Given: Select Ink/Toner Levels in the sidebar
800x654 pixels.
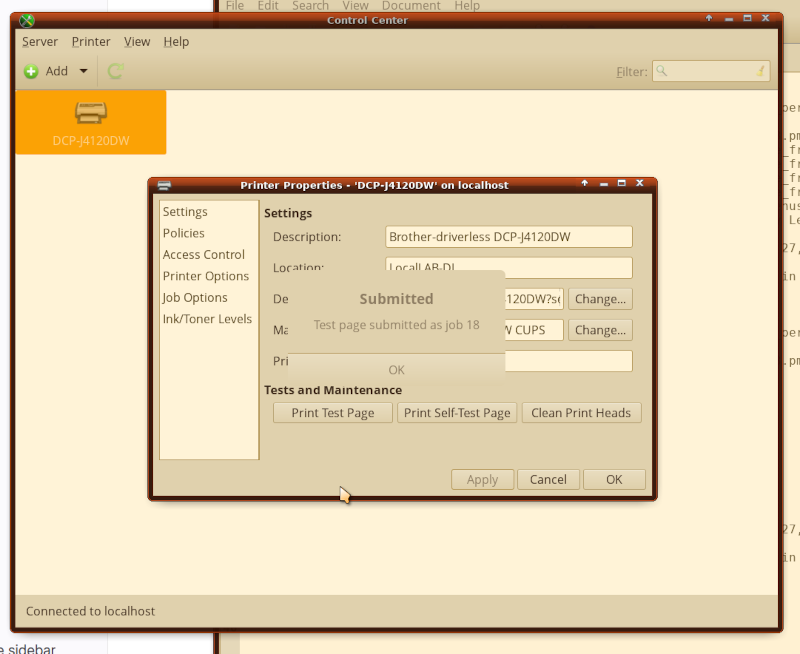Looking at the screenshot, I should pos(207,319).
